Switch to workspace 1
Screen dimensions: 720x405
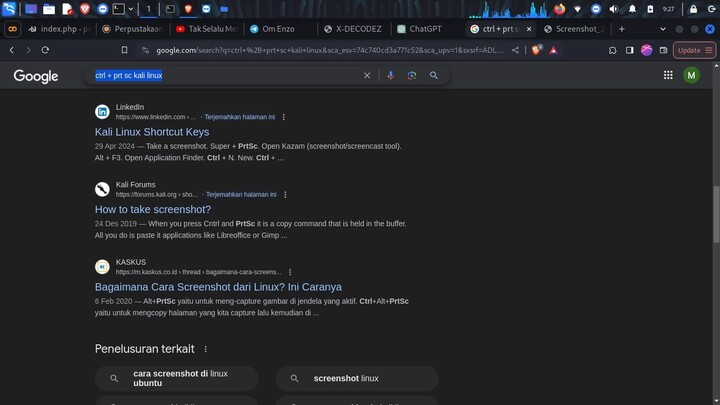coord(148,9)
